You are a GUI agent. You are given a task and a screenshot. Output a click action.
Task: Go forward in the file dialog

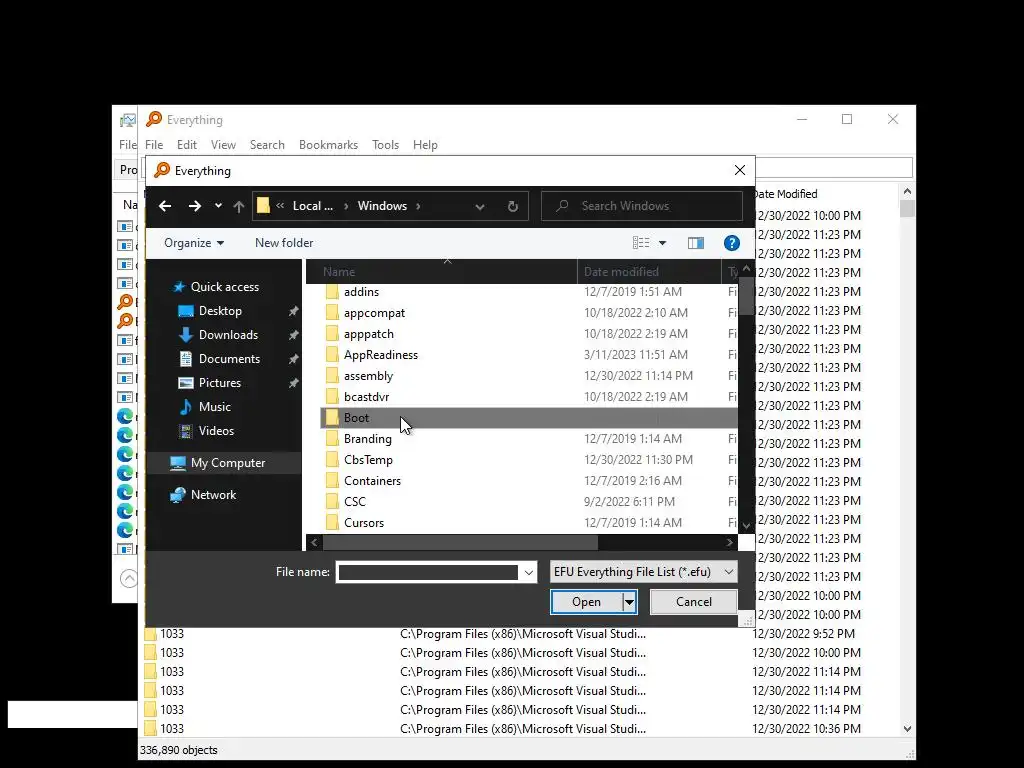[195, 206]
